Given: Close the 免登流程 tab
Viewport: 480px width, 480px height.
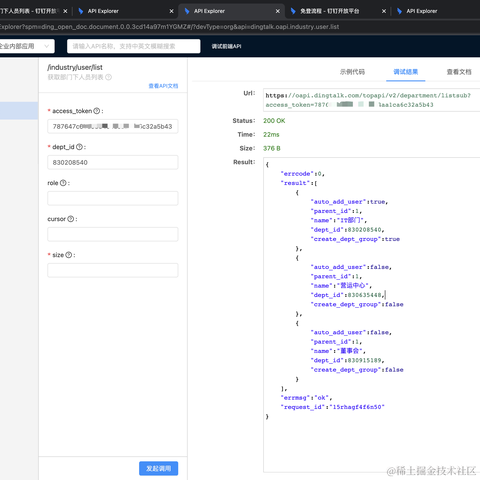Looking at the screenshot, I should click(x=384, y=11).
